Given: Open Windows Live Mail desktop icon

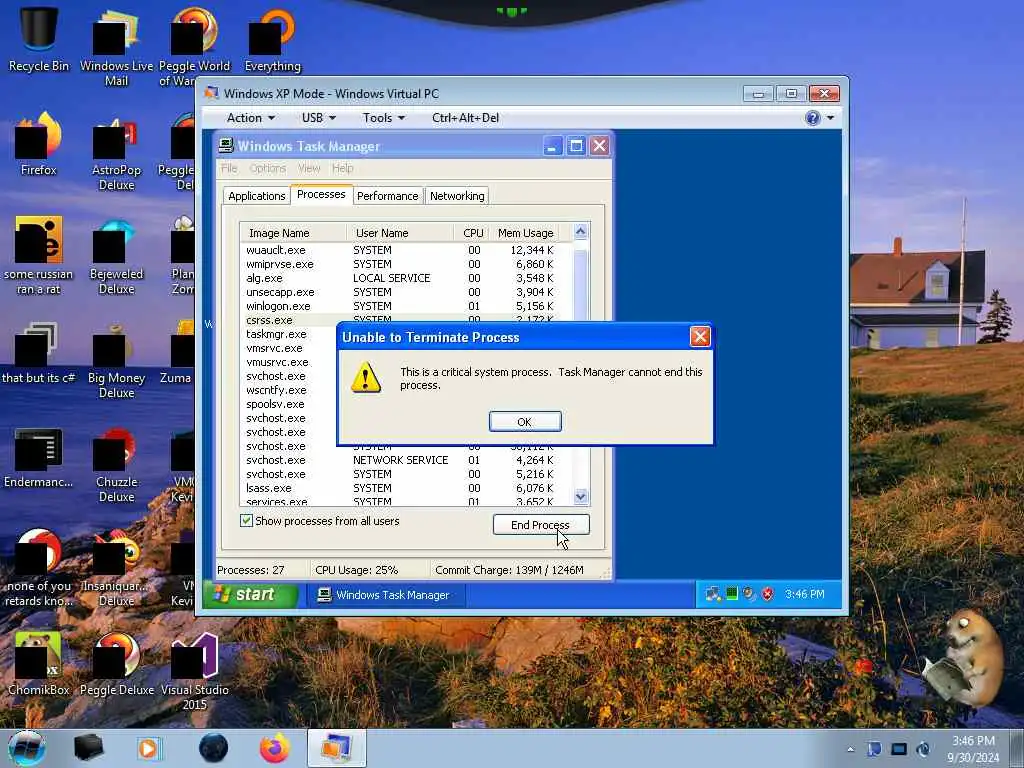Looking at the screenshot, I should click(116, 47).
